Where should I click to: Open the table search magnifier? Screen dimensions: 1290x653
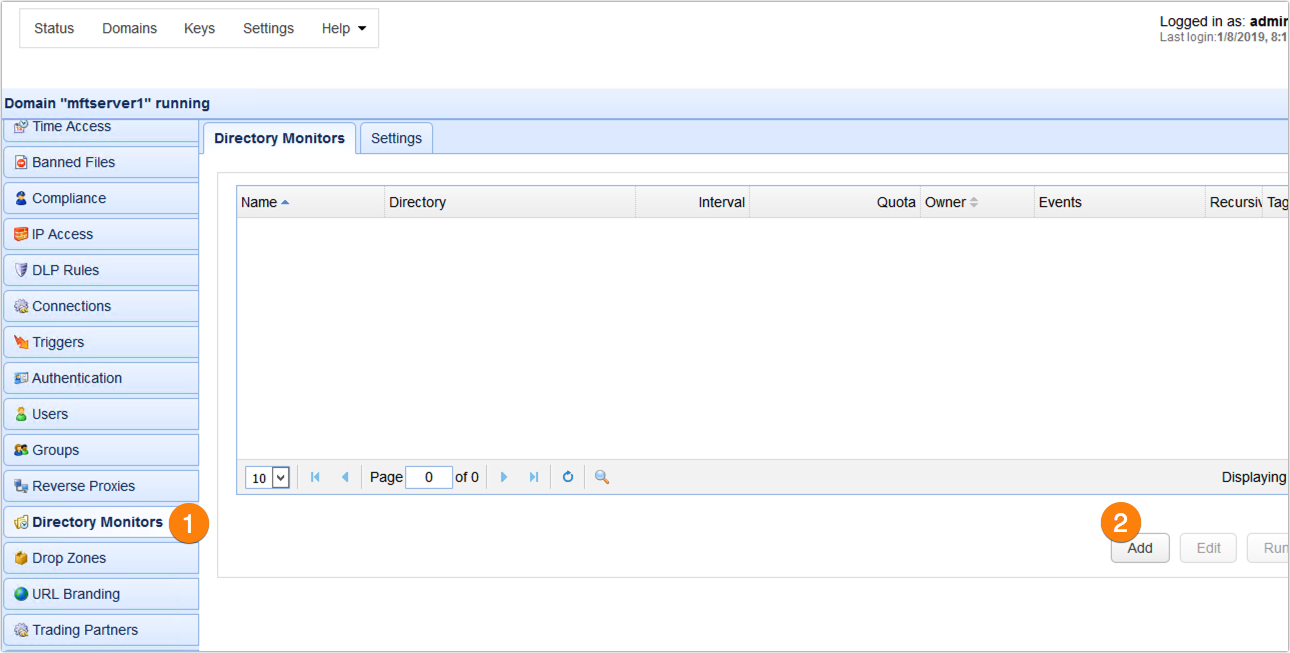point(600,477)
